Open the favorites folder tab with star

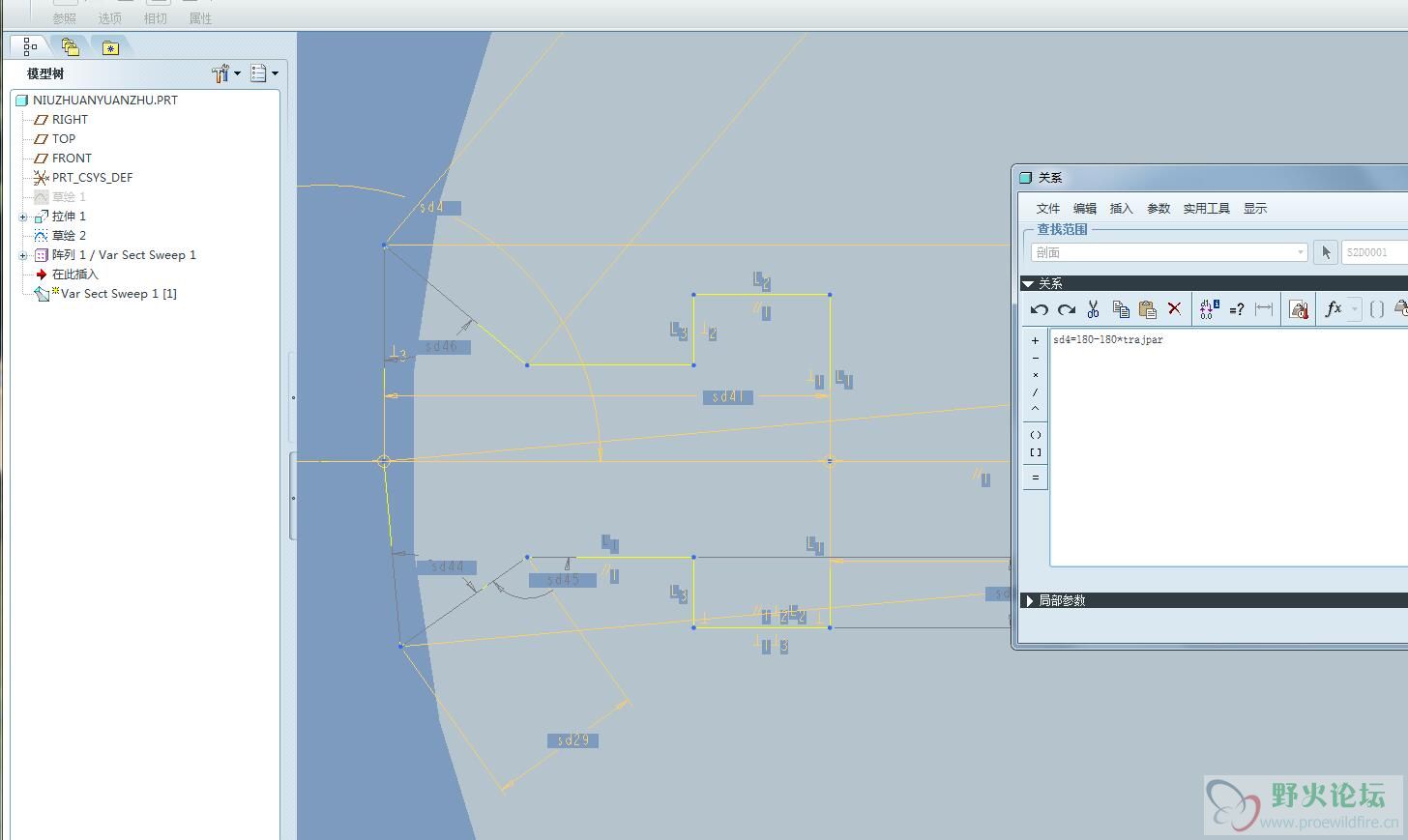(110, 47)
